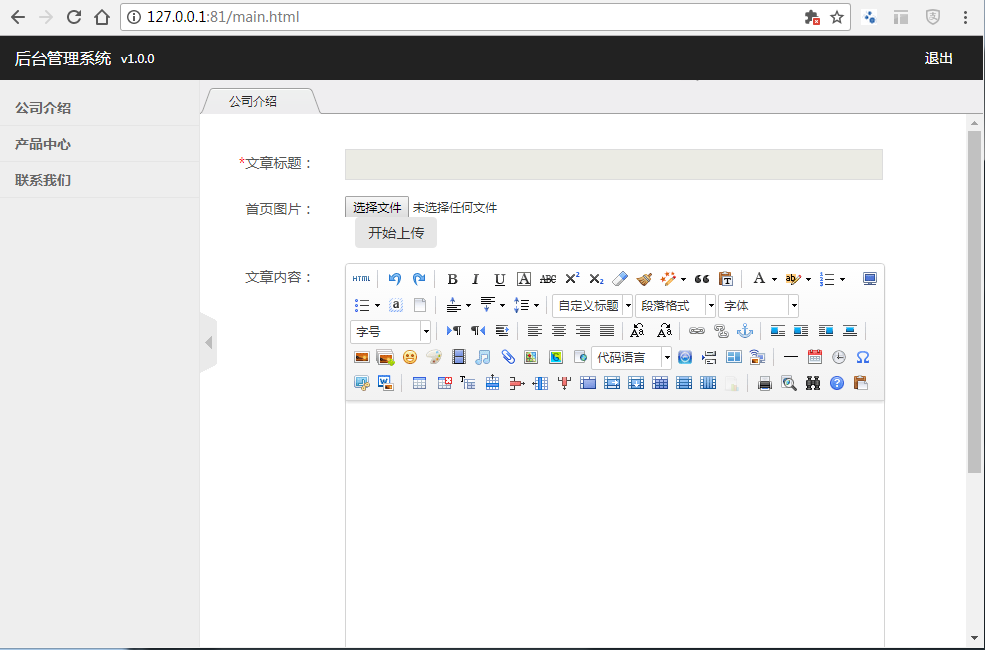Insert an anchor

point(745,331)
